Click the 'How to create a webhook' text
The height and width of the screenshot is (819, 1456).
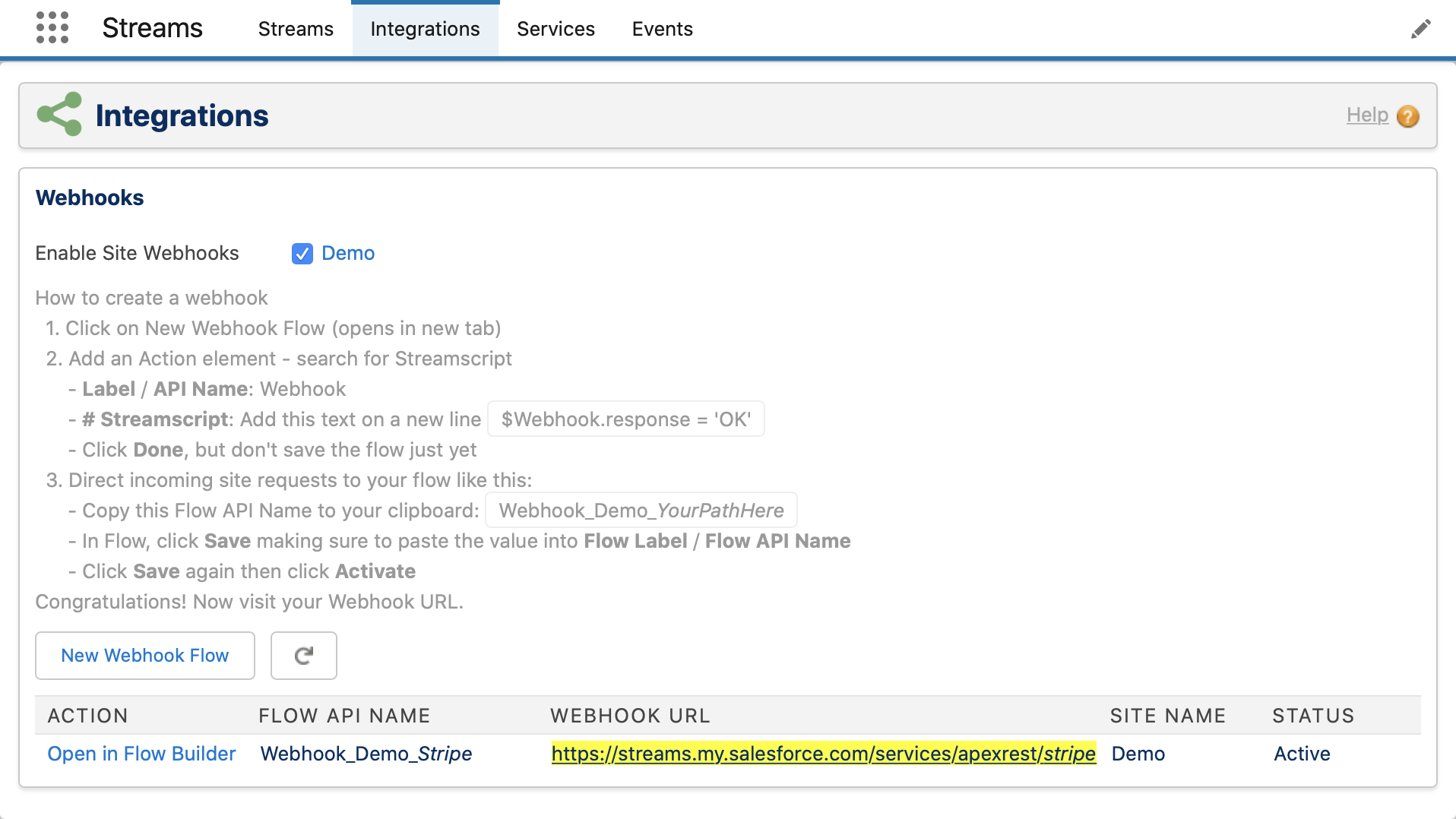click(151, 298)
